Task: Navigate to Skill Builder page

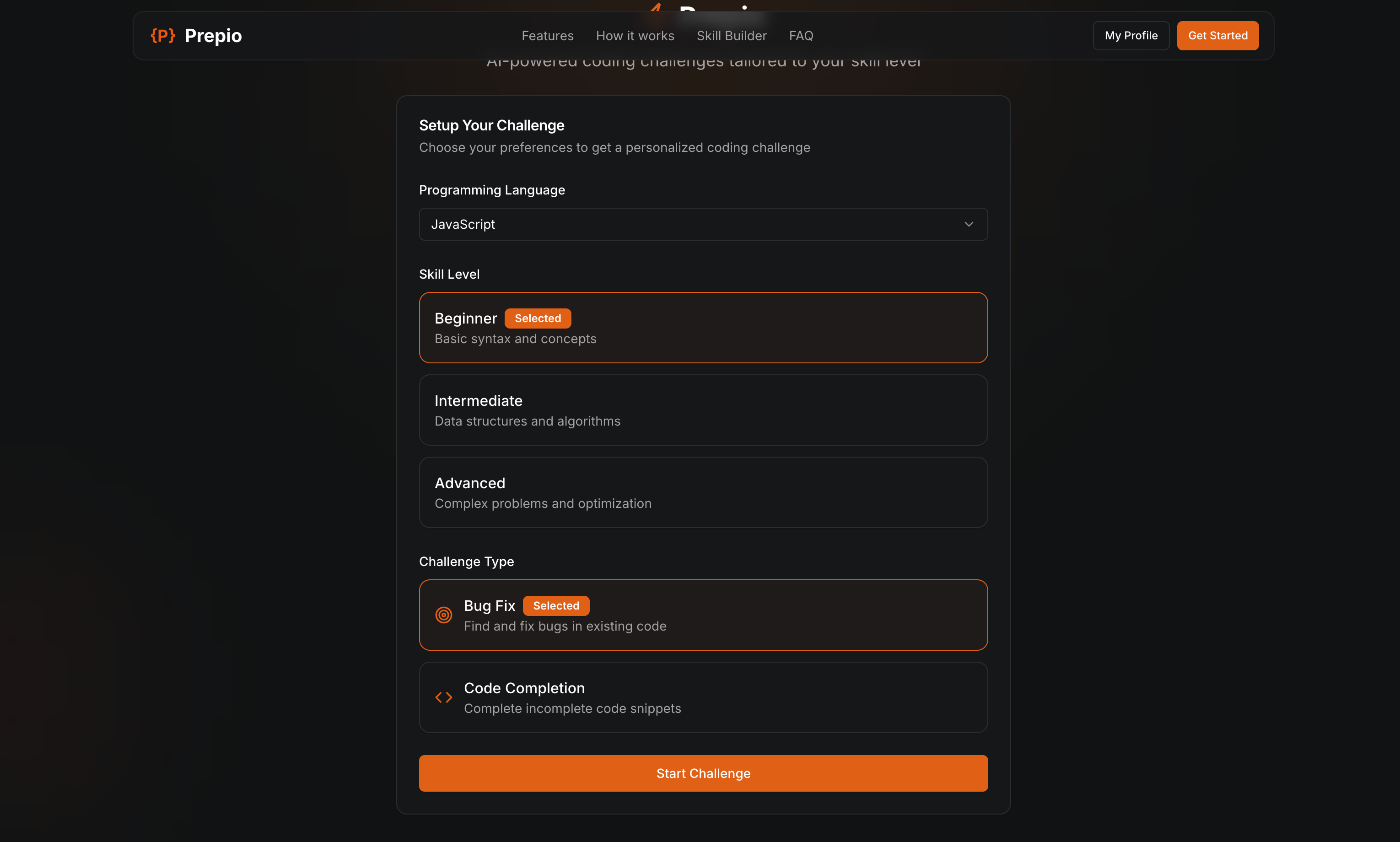Action: 731,36
